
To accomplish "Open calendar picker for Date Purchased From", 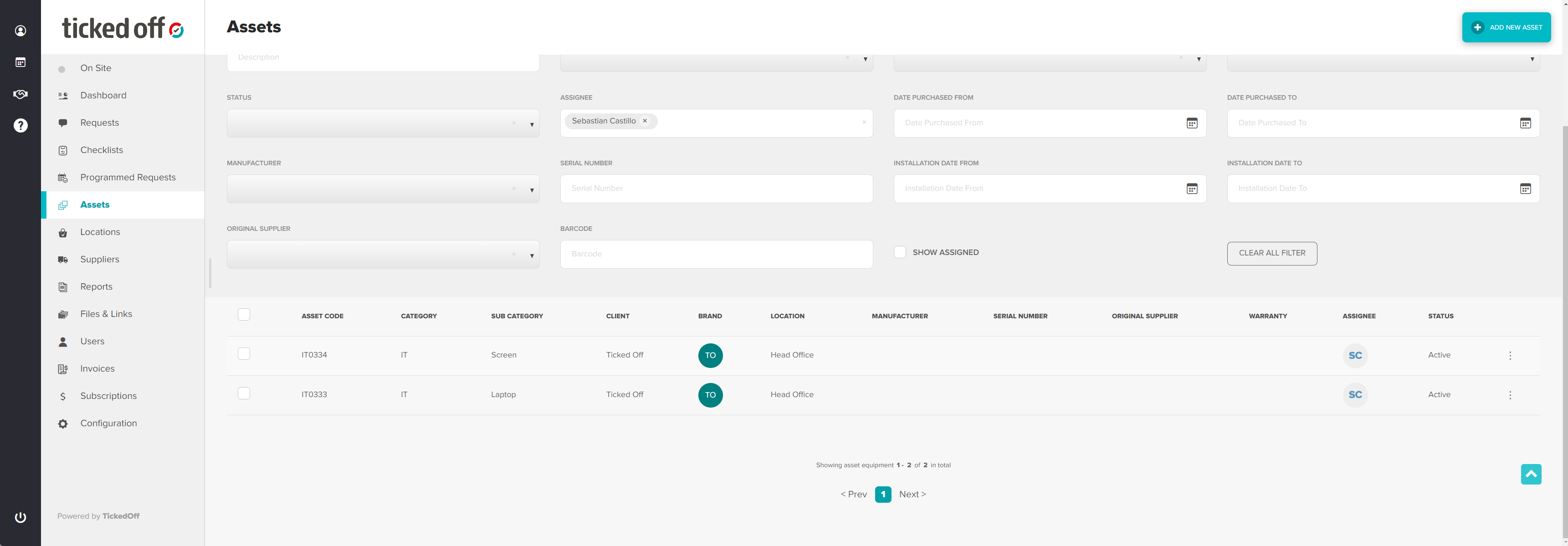I will (1191, 123).
